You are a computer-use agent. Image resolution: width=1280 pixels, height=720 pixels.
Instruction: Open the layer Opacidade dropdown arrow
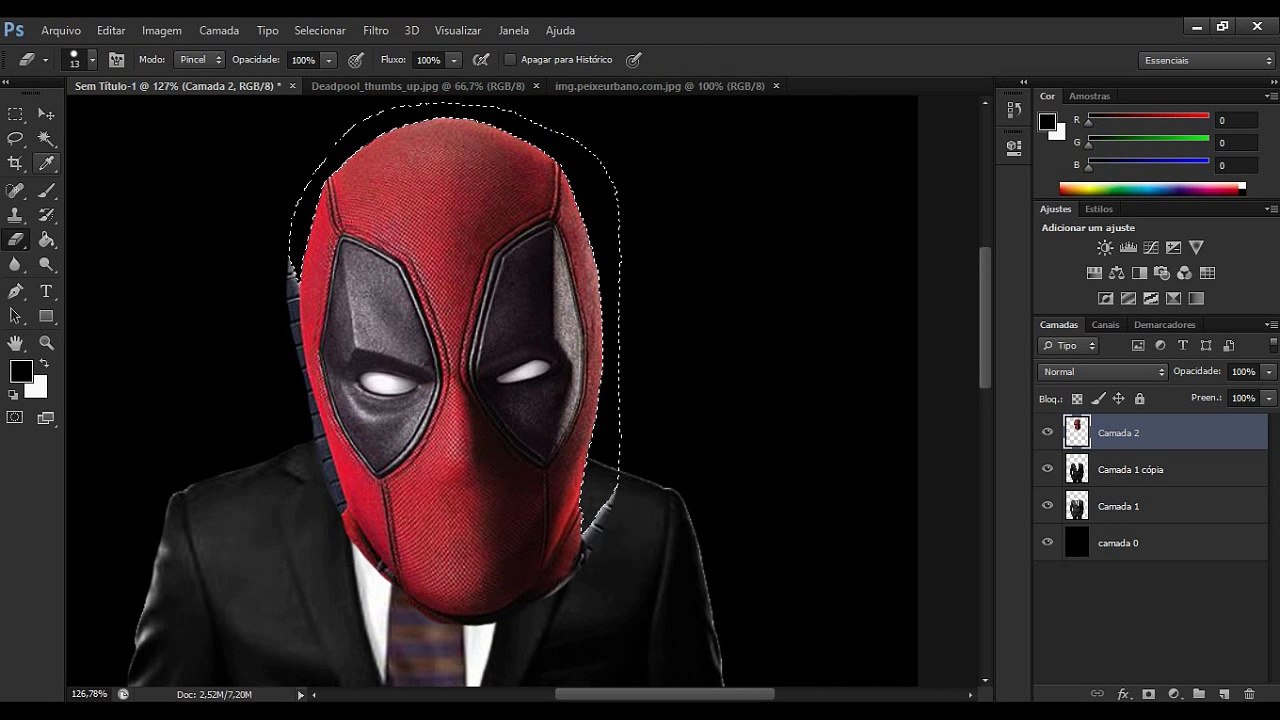click(x=1269, y=372)
